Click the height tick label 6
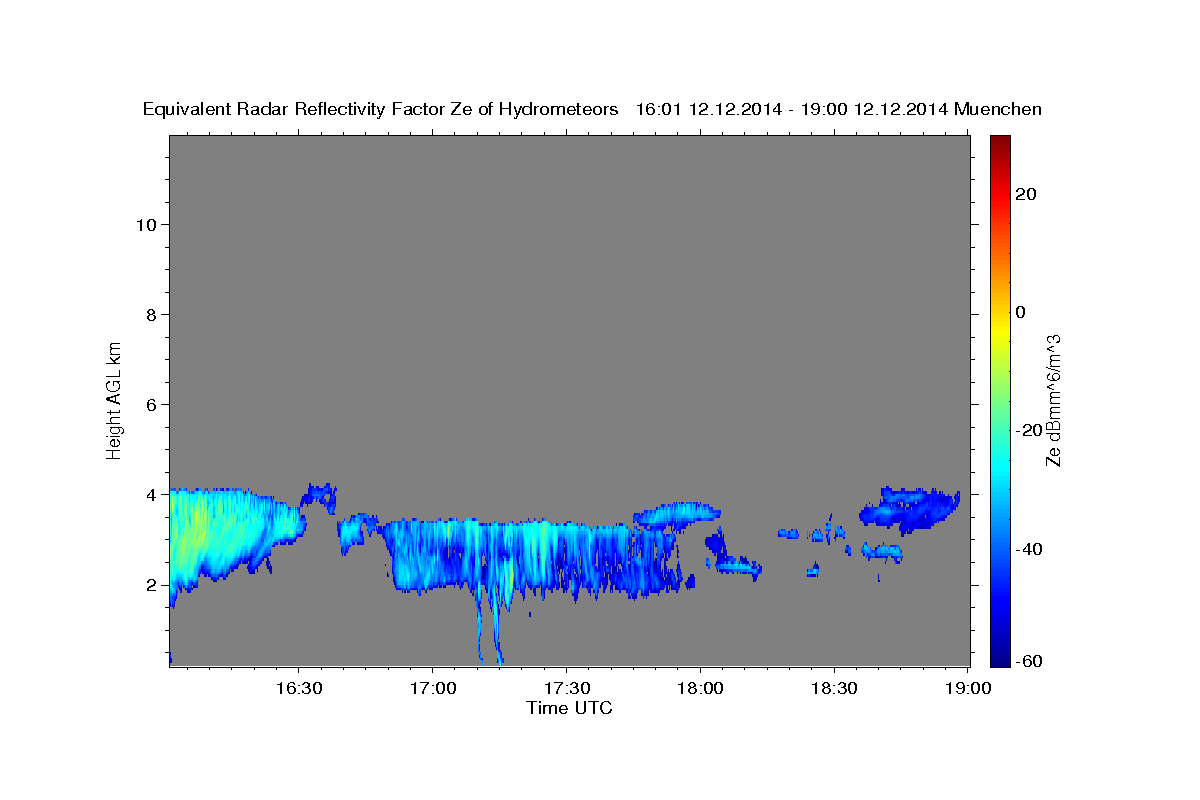Screen dimensions: 1200x800 [x=152, y=404]
